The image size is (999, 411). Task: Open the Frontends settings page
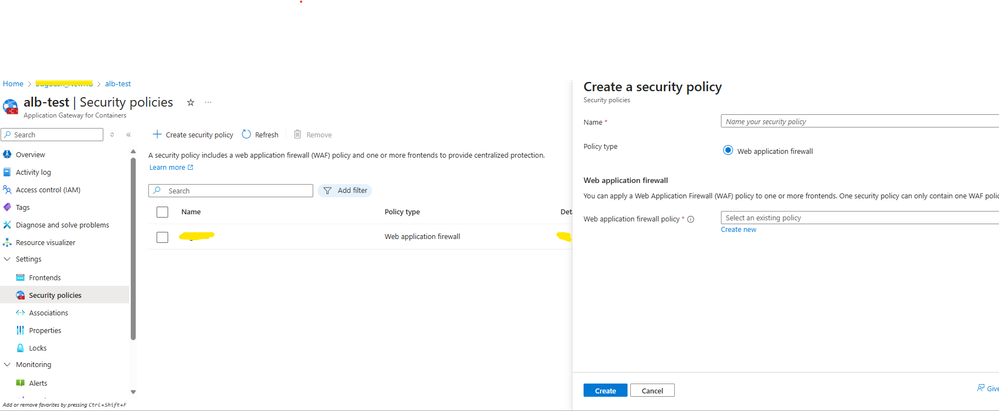click(x=45, y=278)
